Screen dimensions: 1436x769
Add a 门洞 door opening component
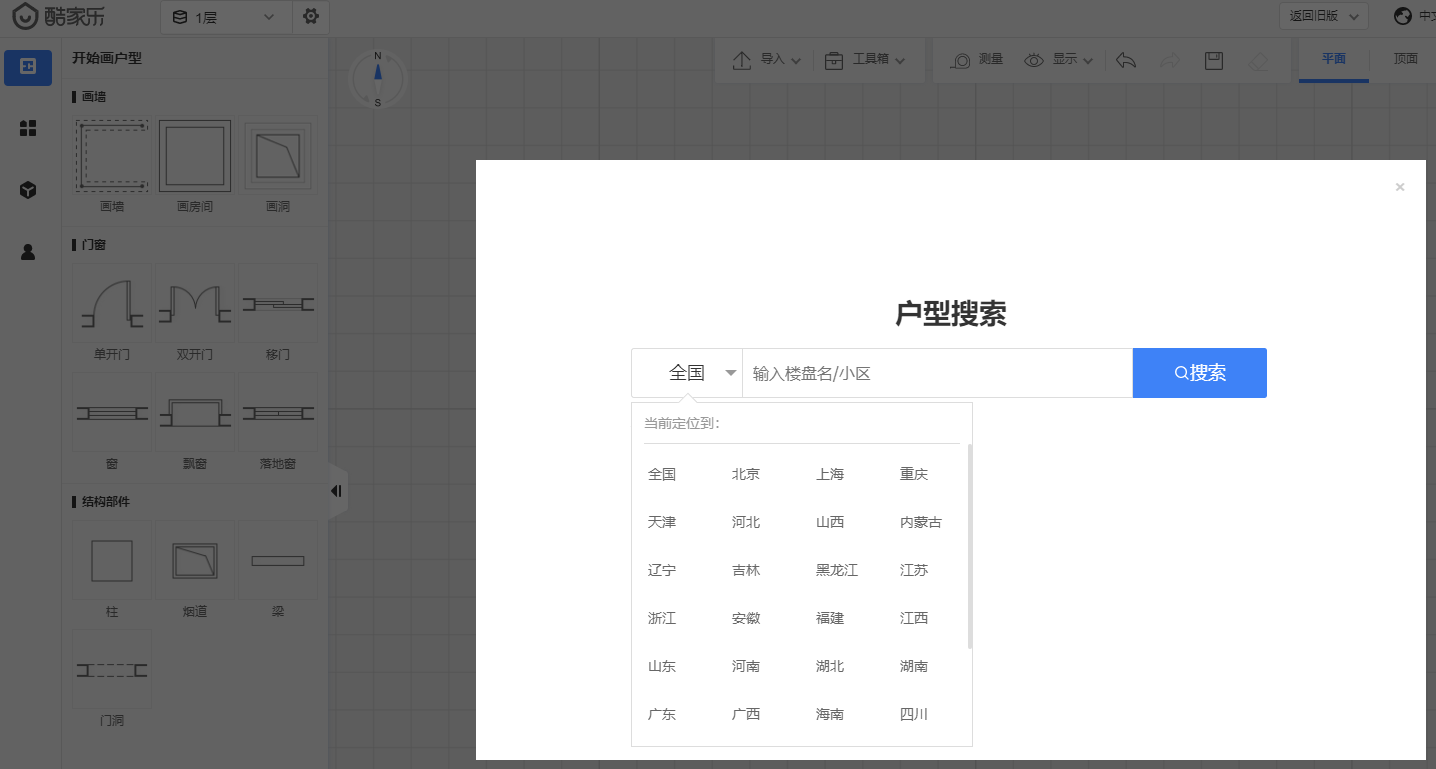click(x=112, y=669)
